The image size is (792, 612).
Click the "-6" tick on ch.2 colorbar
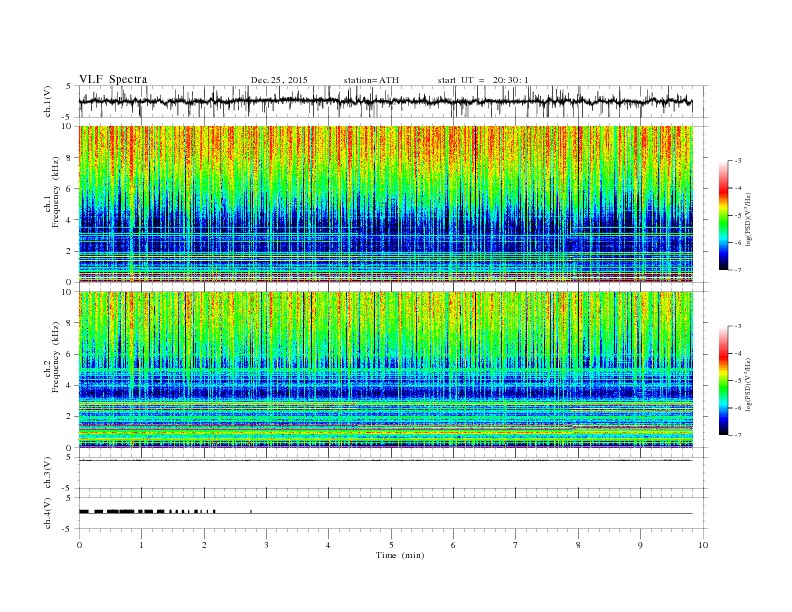(x=738, y=409)
